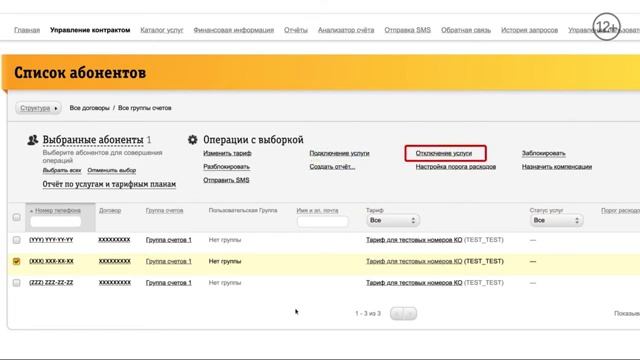Check the (ZZZ) ZZZ-ZZ-ZZ row checkbox

tap(16, 282)
